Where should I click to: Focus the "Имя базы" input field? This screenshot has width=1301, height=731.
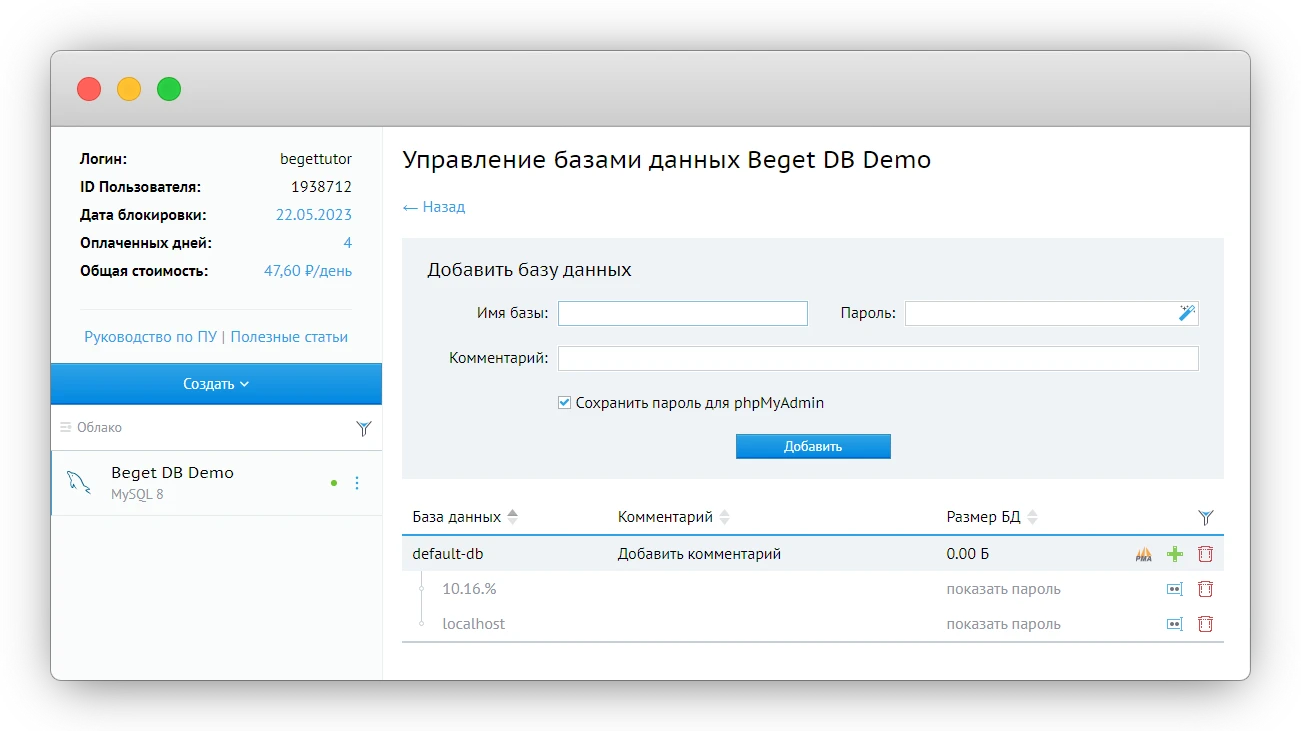point(682,313)
